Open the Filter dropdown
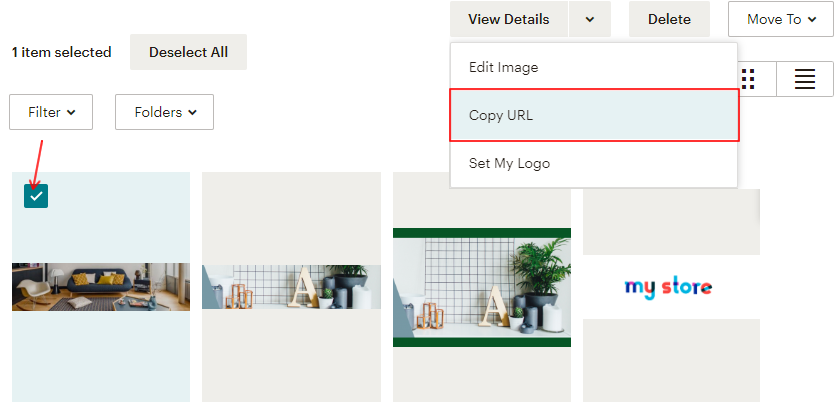 coord(51,112)
